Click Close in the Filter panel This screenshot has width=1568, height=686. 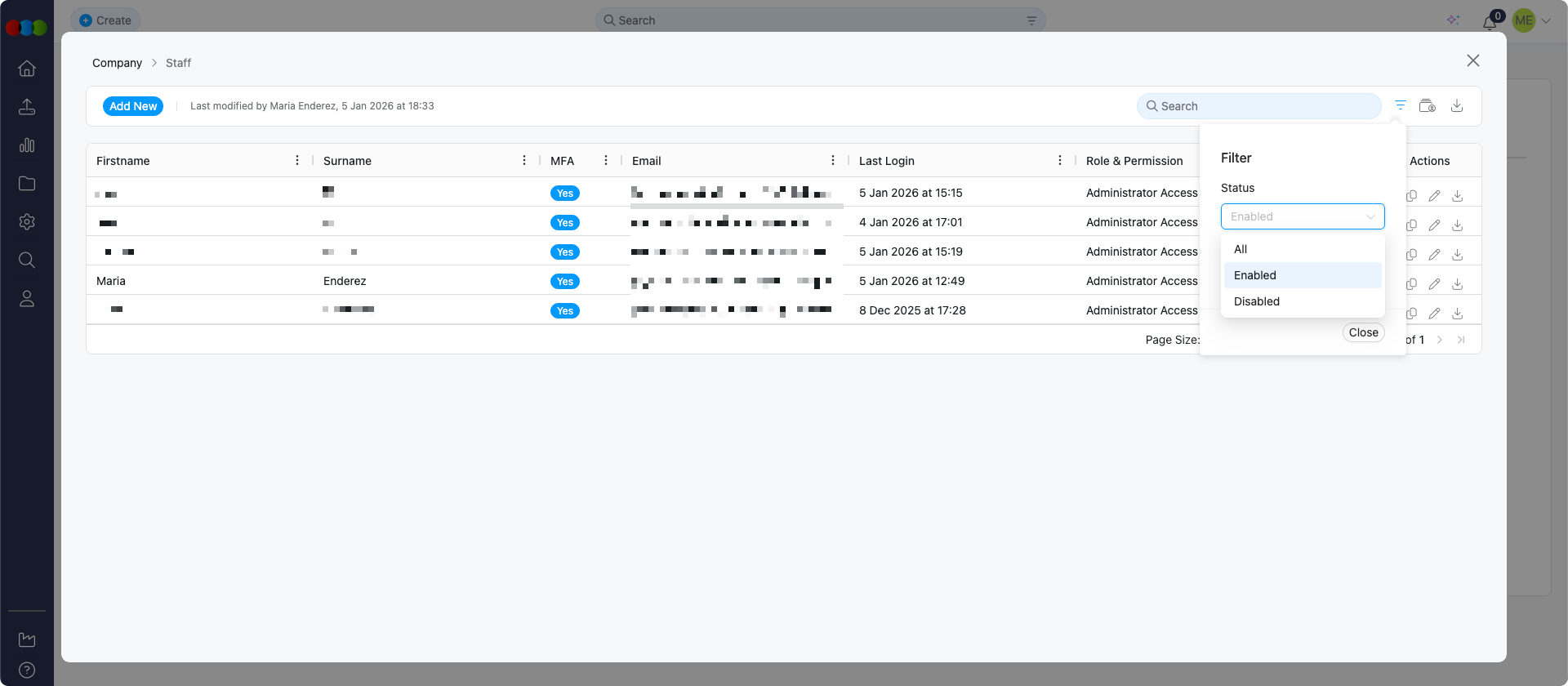pyautogui.click(x=1363, y=332)
